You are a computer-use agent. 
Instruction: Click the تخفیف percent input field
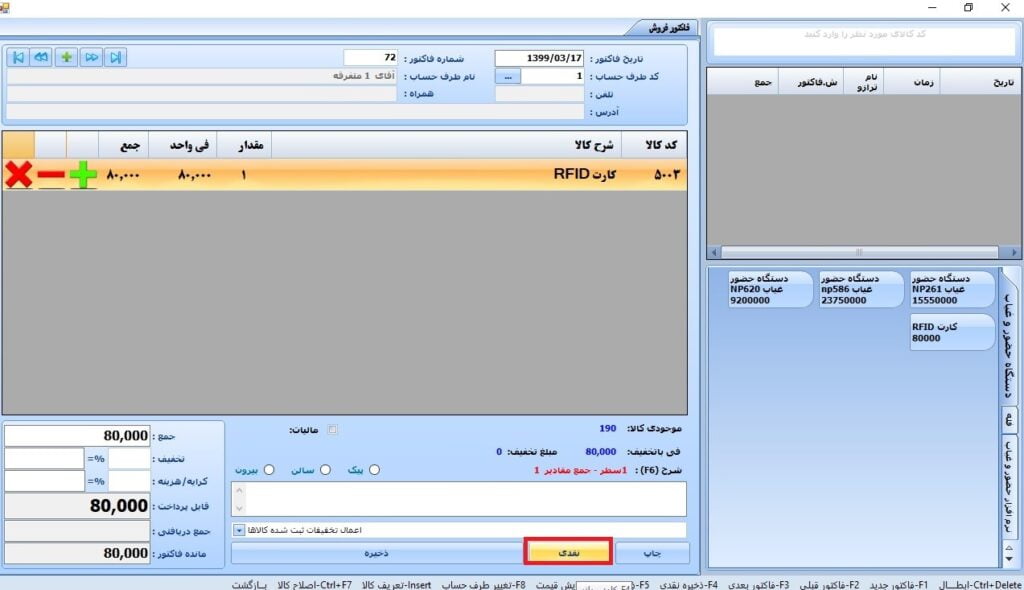[x=129, y=458]
